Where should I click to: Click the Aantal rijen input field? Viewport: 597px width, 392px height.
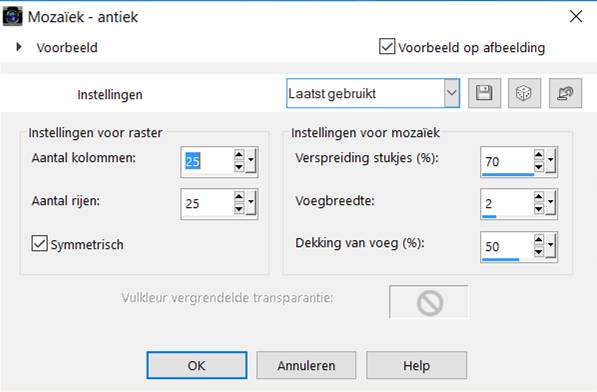208,204
